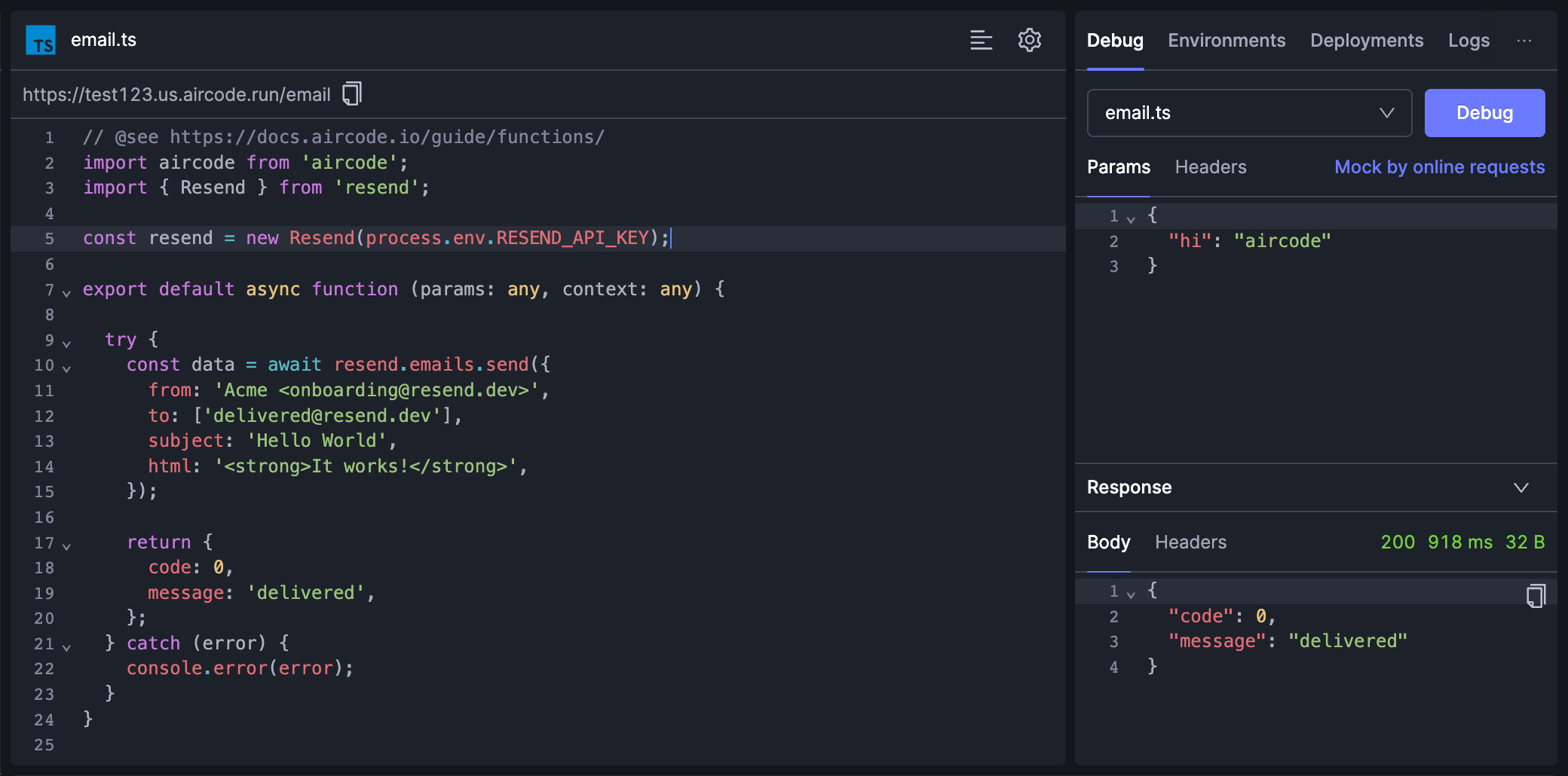Select the request Headers tab
Screen dimensions: 1568x776
pos(1211,167)
